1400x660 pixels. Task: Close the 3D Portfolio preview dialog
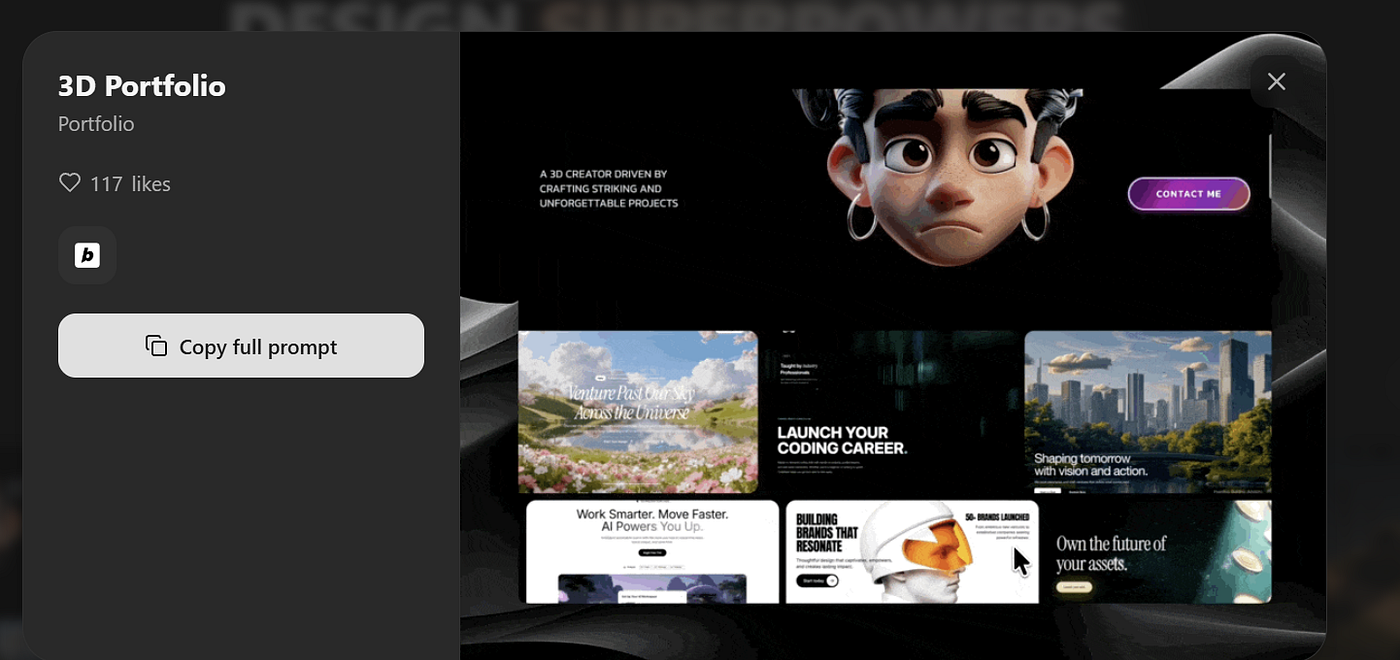(1276, 82)
